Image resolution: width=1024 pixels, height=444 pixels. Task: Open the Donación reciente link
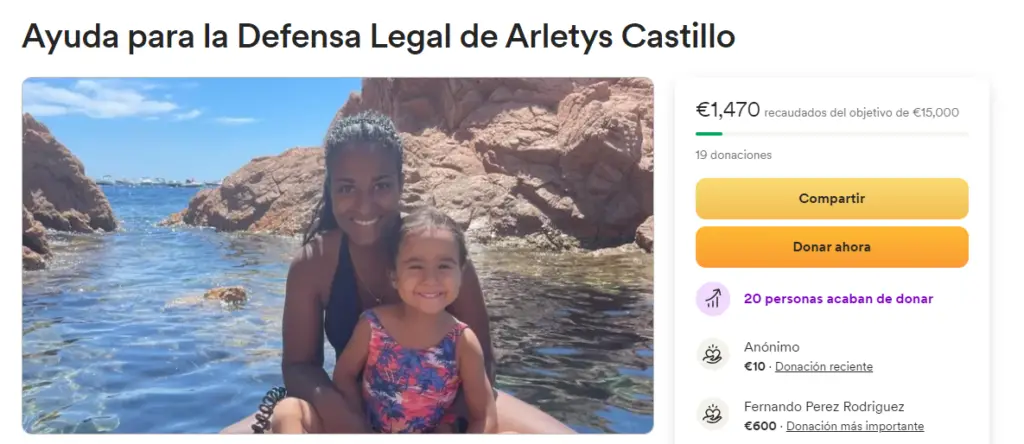click(824, 367)
